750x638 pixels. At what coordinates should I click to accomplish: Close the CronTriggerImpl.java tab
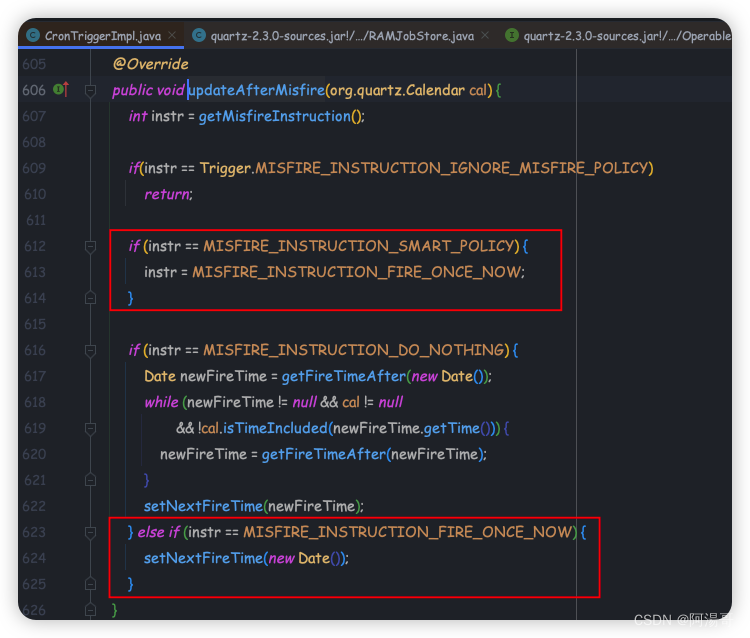(172, 35)
